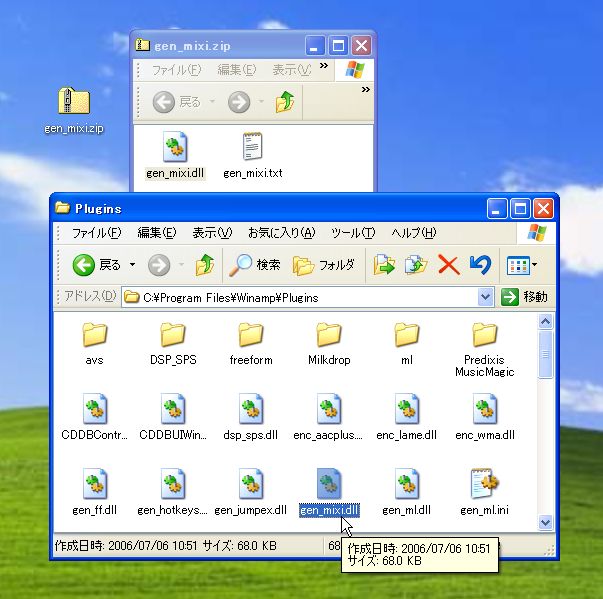The height and width of the screenshot is (599, 603).
Task: Open 表示(V) menu in gen_mixi.zip window
Action: [292, 70]
